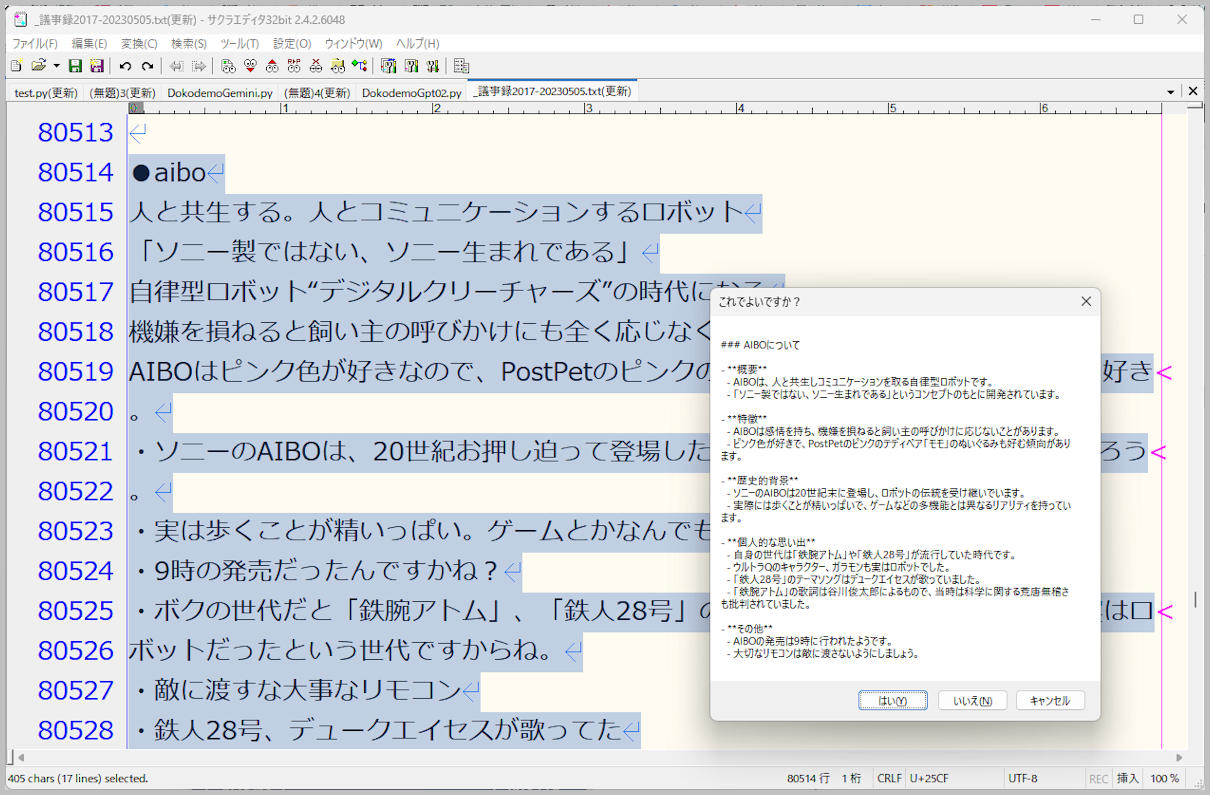Click the Redo arrow icon
The width and height of the screenshot is (1210, 795).
point(147,66)
